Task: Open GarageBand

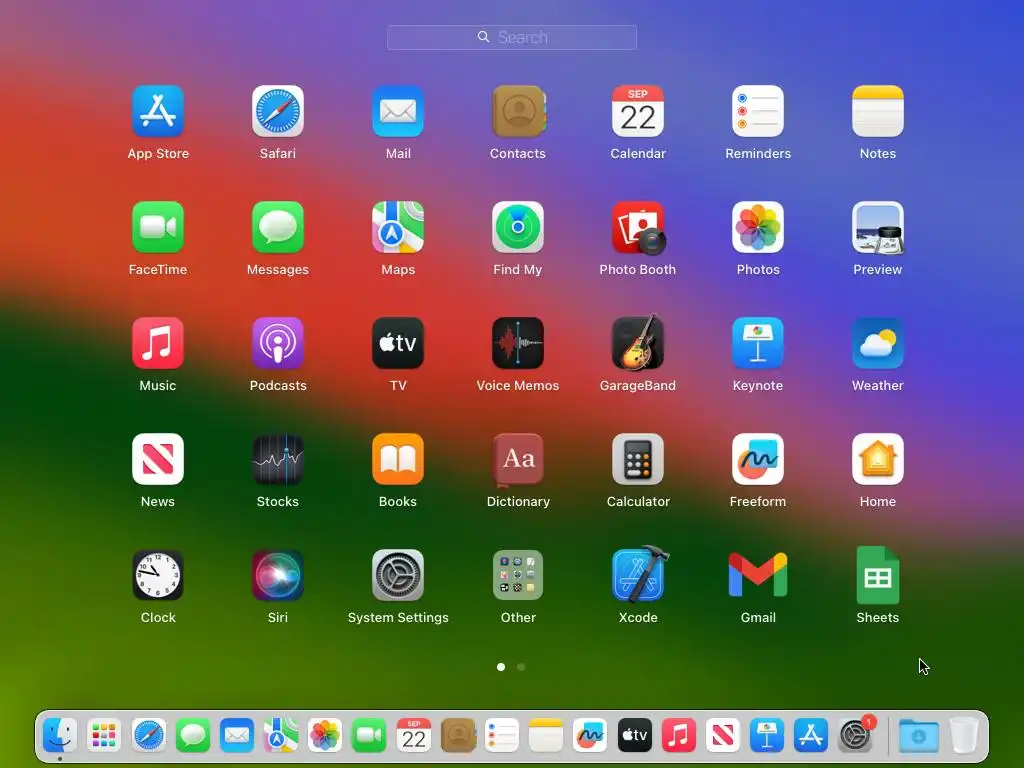Action: [638, 343]
